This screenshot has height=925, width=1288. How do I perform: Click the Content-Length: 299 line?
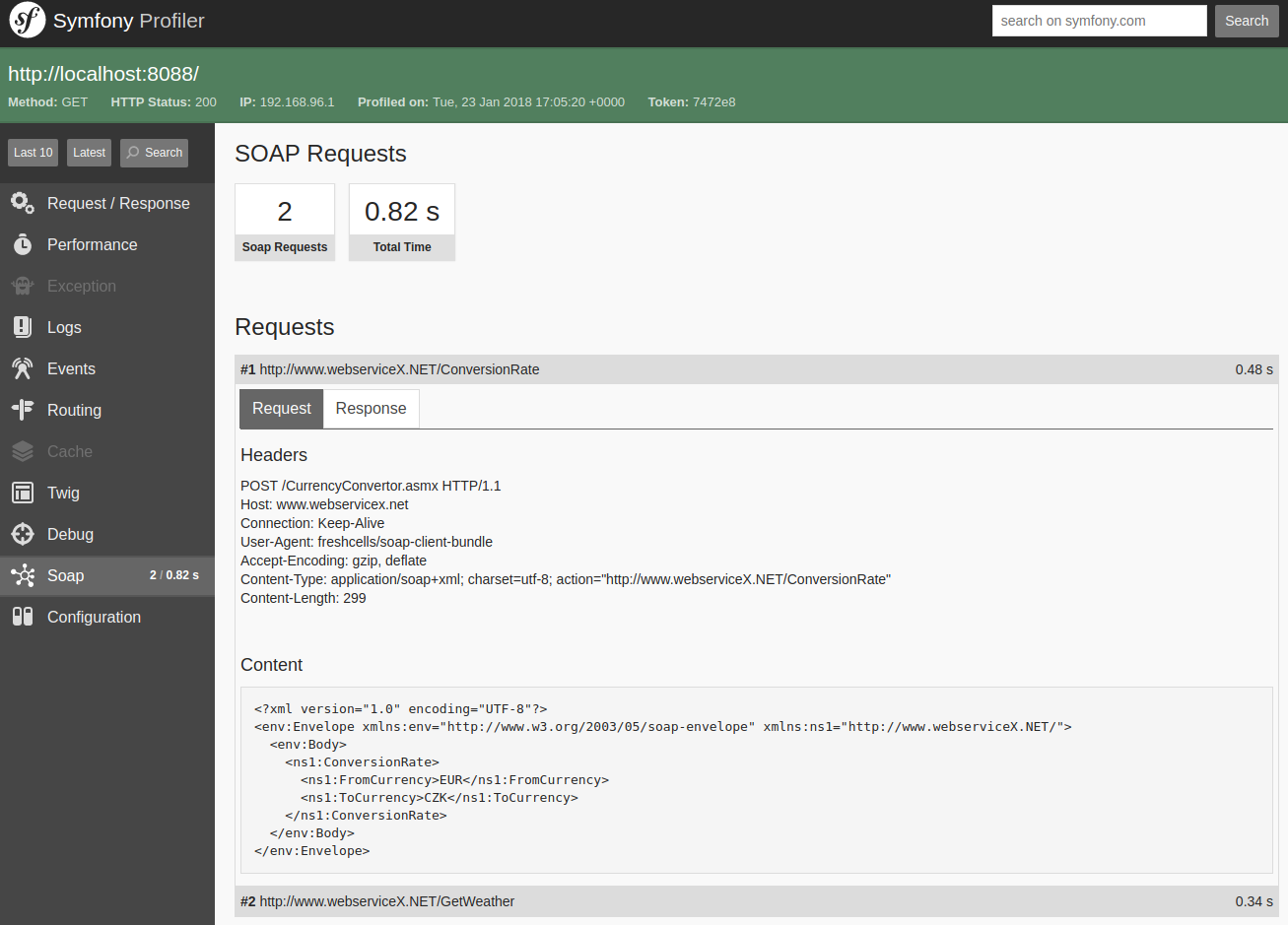pyautogui.click(x=304, y=598)
